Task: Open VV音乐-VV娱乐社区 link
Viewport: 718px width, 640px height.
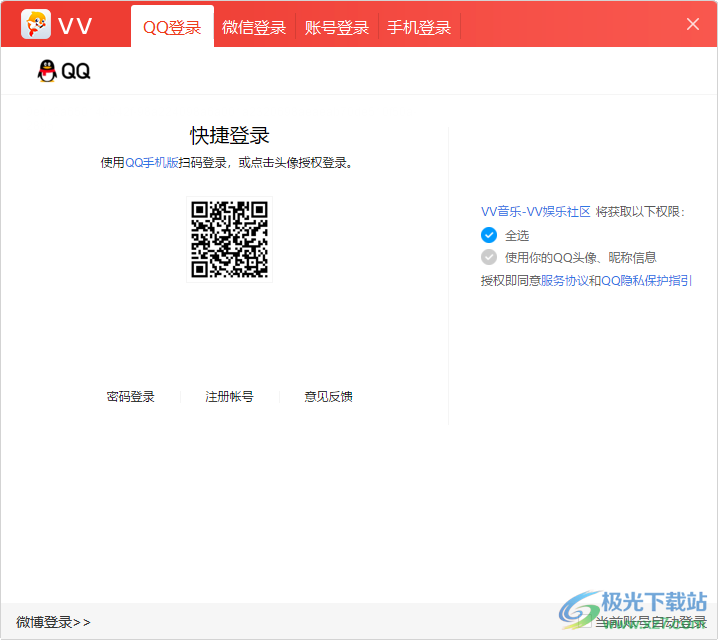Action: pyautogui.click(x=535, y=212)
